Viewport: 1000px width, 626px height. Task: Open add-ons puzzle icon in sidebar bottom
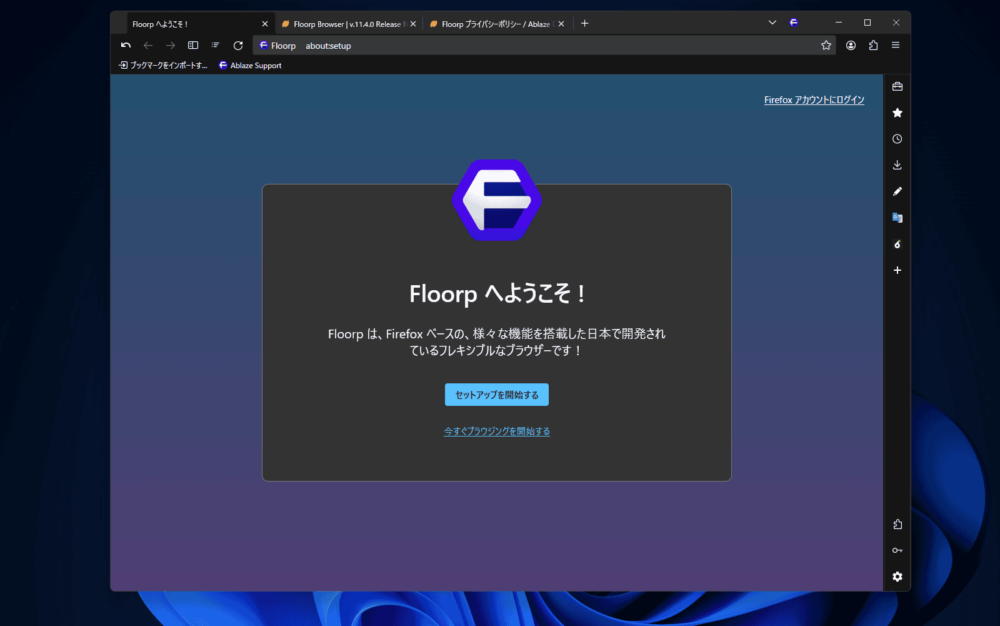pyautogui.click(x=897, y=524)
